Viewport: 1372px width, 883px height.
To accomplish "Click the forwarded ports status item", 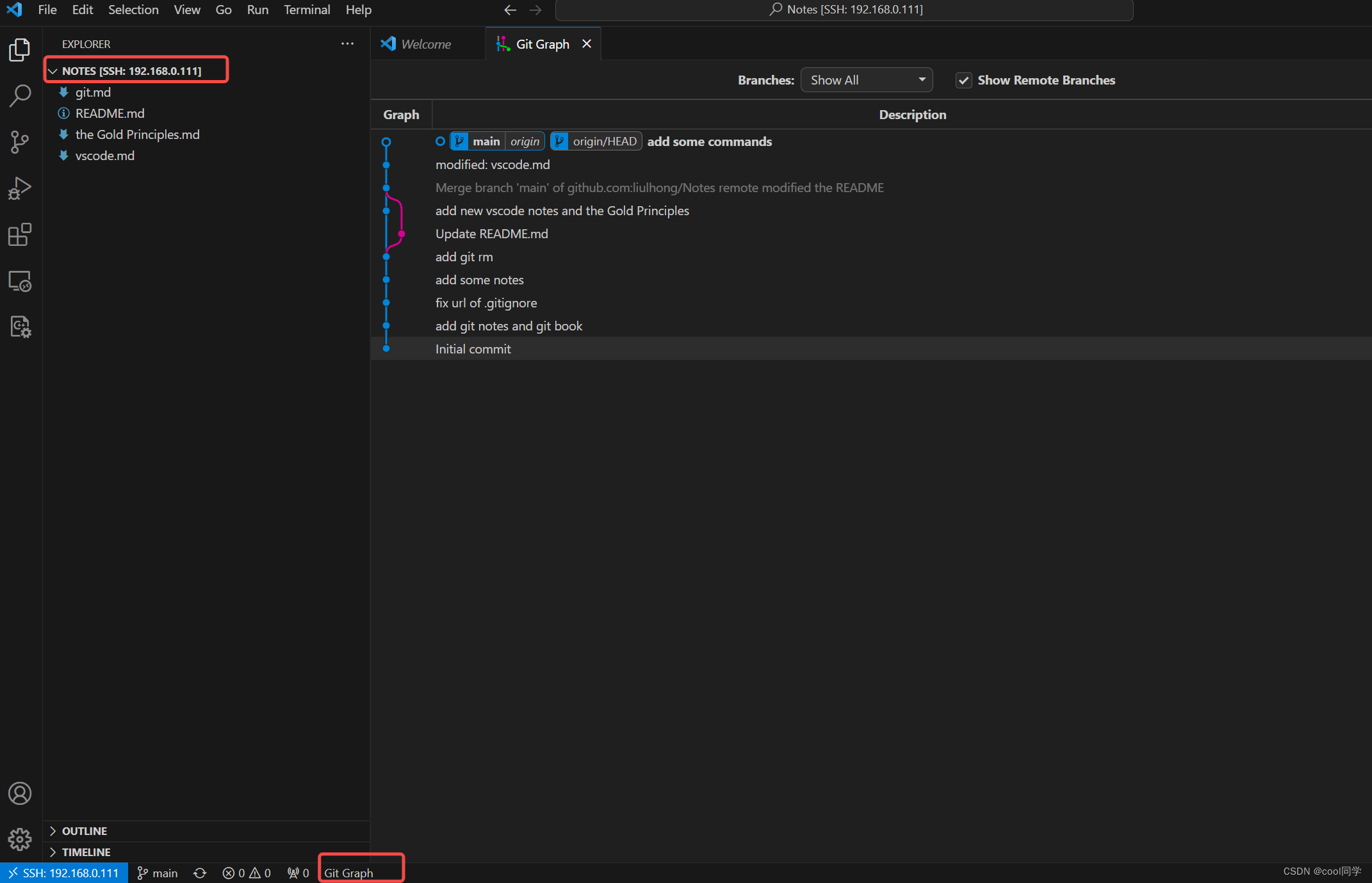I will click(298, 873).
